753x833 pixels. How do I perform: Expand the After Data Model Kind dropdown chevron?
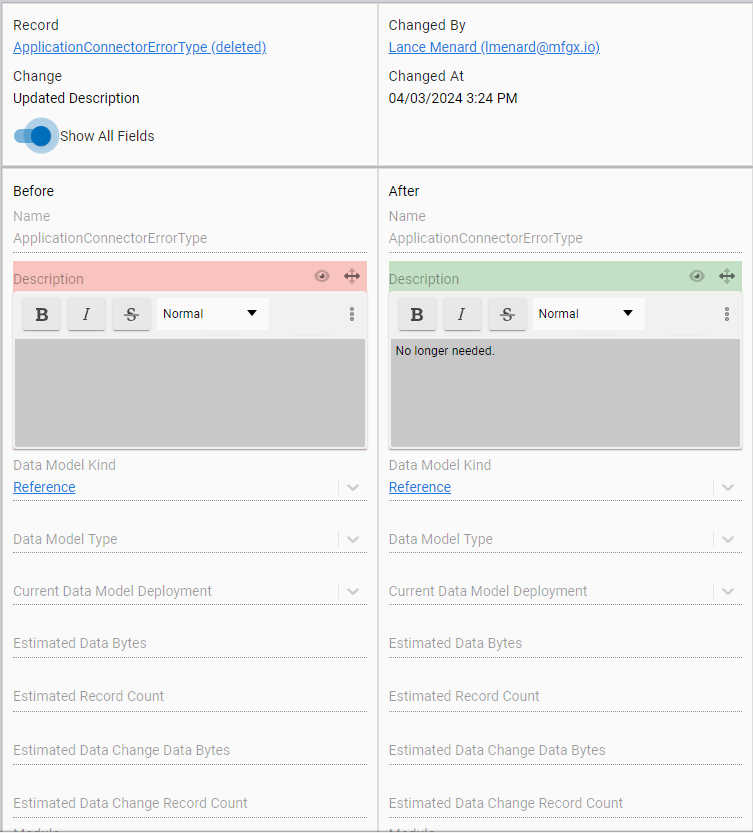[x=728, y=487]
